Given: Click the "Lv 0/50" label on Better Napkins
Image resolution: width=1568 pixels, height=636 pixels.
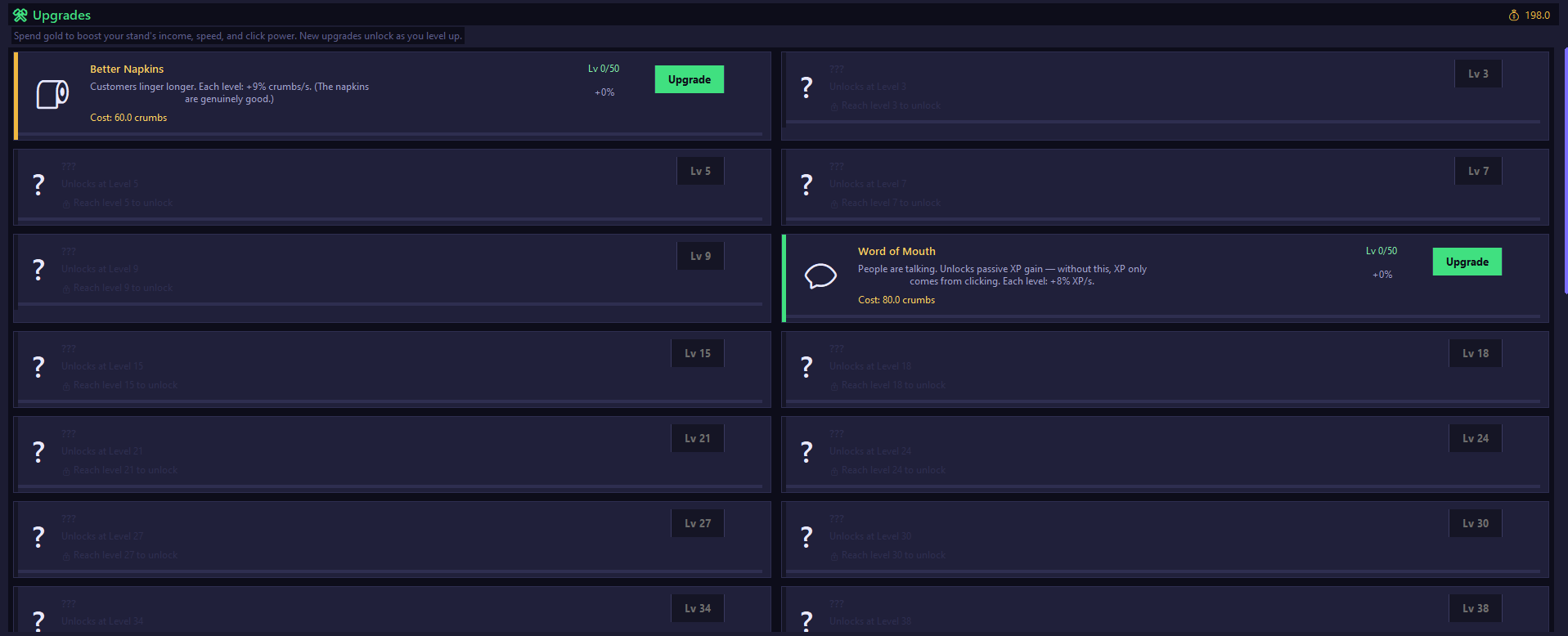Looking at the screenshot, I should tap(604, 69).
